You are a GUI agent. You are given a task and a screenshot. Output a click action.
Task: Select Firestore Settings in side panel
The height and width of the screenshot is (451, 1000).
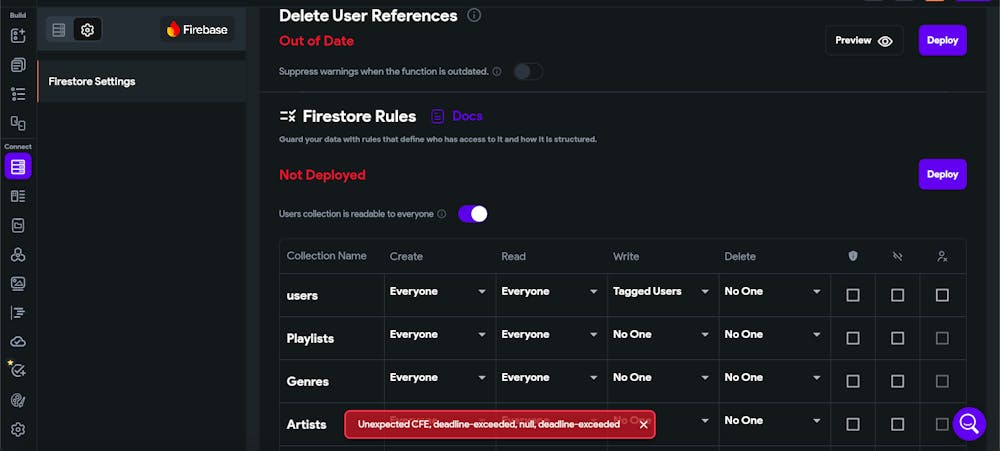click(92, 81)
